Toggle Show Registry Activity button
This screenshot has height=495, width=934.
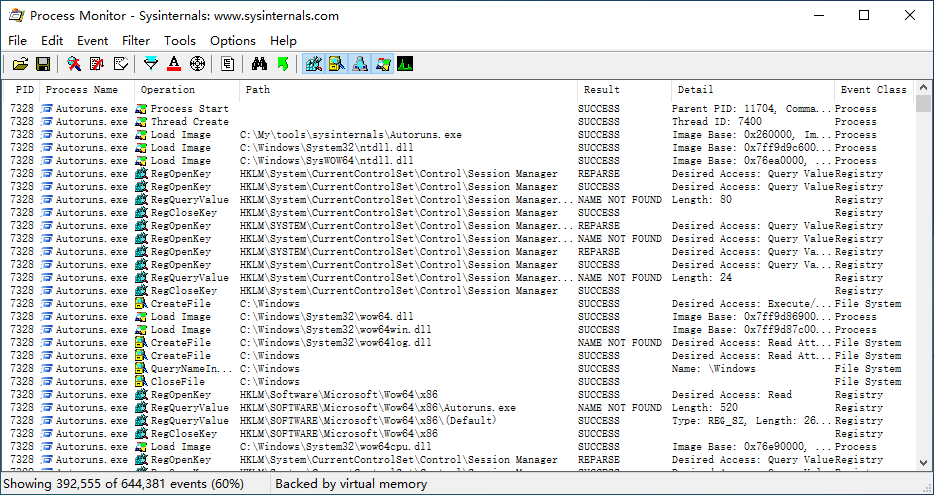(x=313, y=64)
